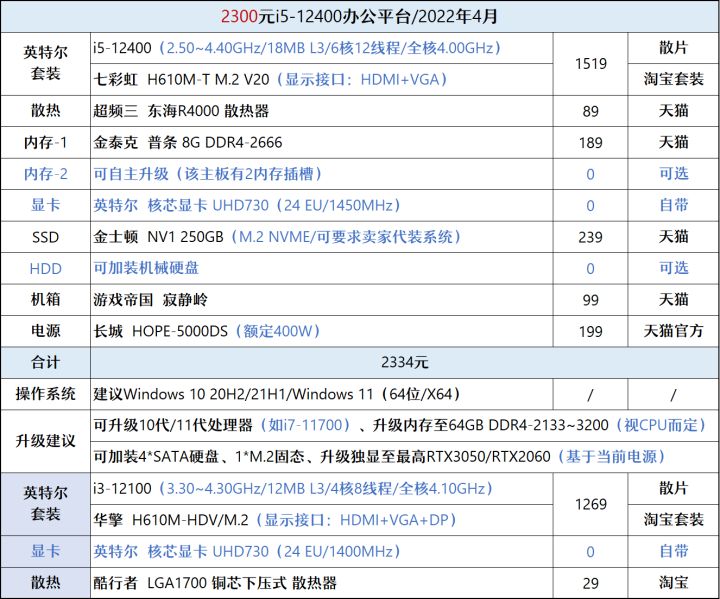This screenshot has width=720, height=599.
Task: Click the 29 cooler price cell
Action: click(x=591, y=583)
